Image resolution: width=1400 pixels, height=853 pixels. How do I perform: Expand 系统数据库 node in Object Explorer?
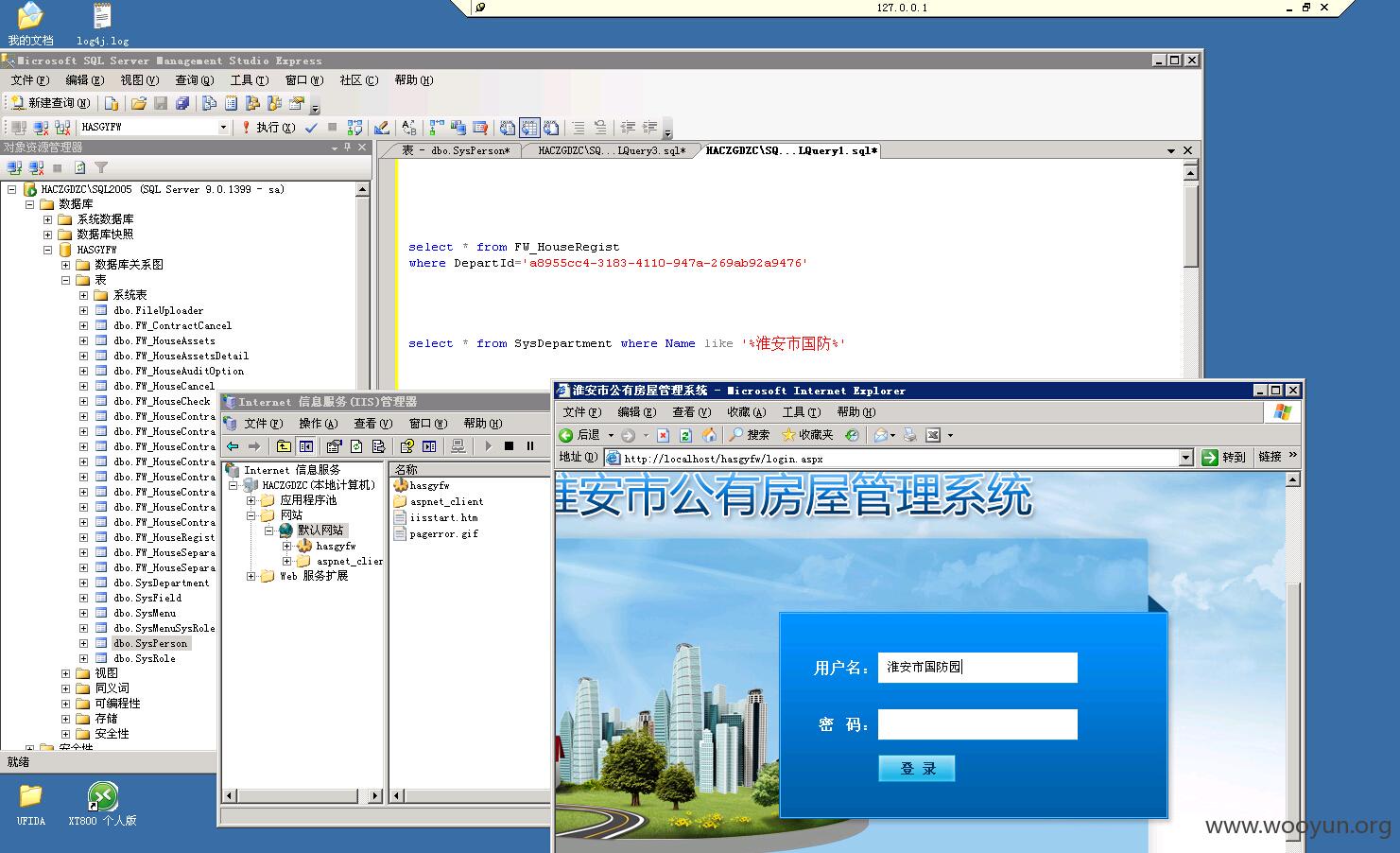[47, 219]
